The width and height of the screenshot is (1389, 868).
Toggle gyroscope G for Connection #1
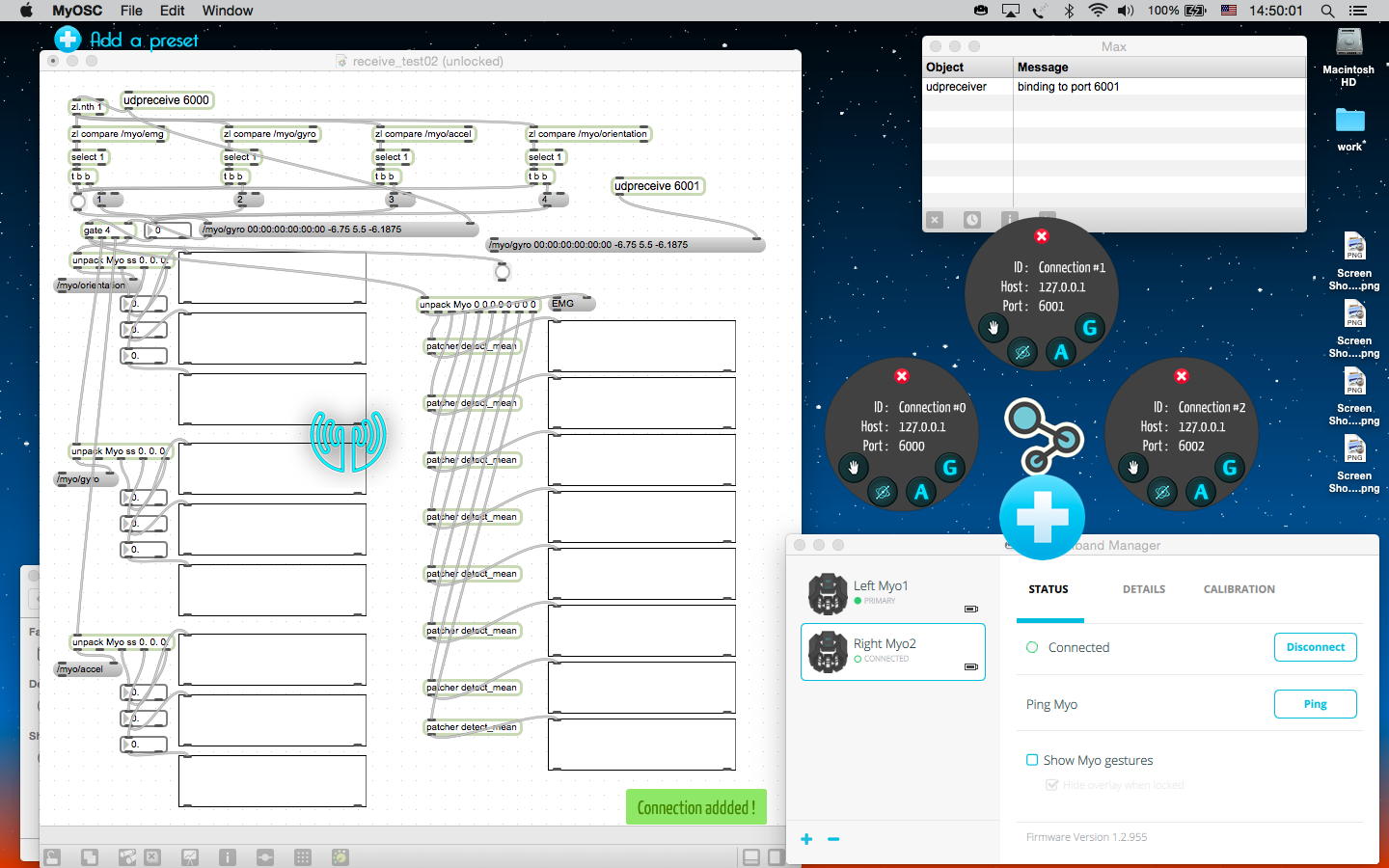1090,328
